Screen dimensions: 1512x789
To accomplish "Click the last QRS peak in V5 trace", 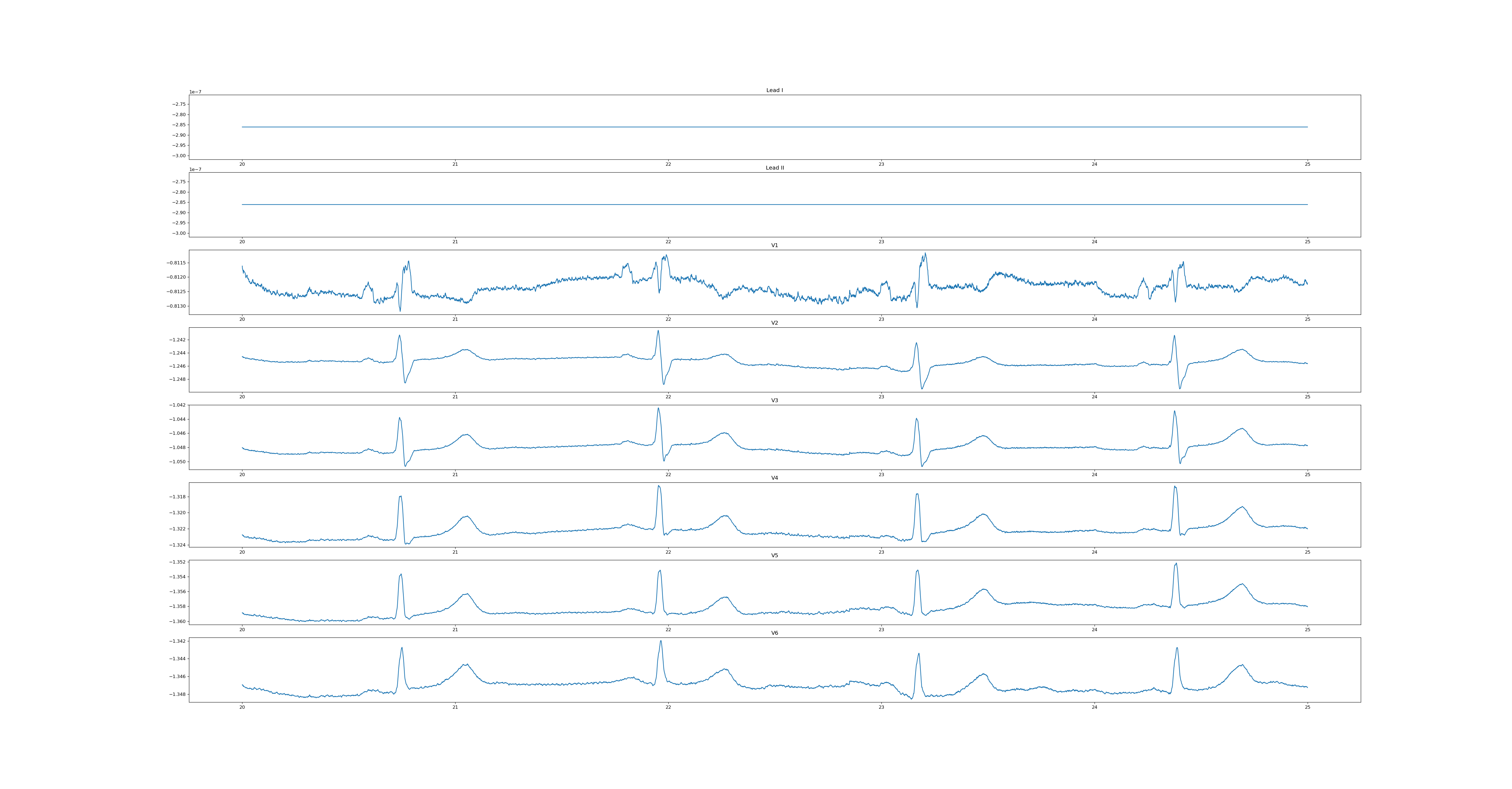I will tap(1176, 564).
